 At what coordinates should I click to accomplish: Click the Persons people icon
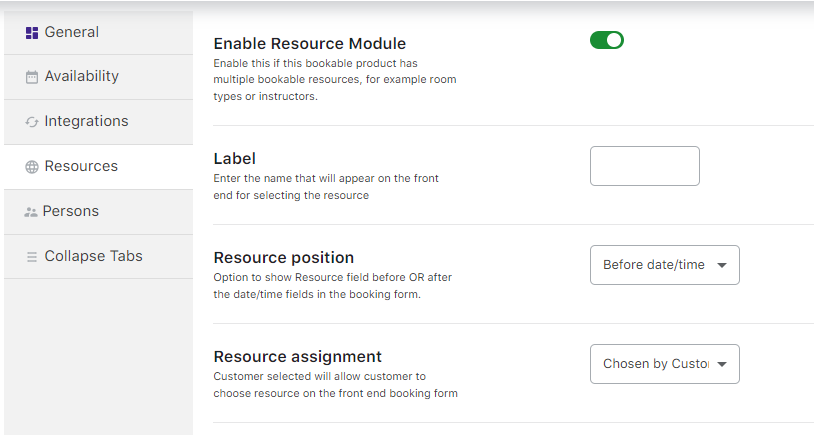(x=31, y=212)
